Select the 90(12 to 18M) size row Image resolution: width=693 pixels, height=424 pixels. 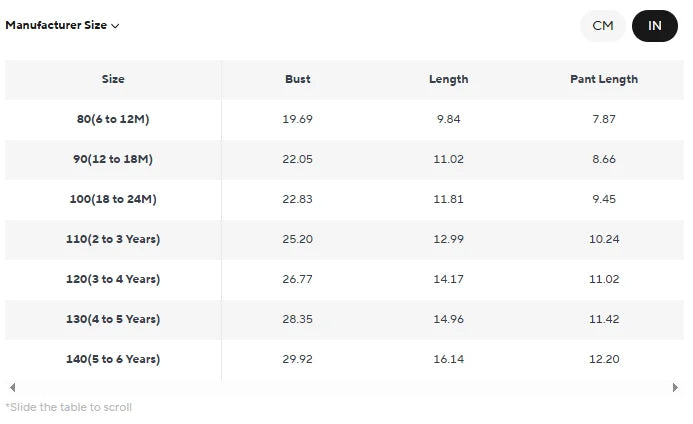[x=344, y=159]
